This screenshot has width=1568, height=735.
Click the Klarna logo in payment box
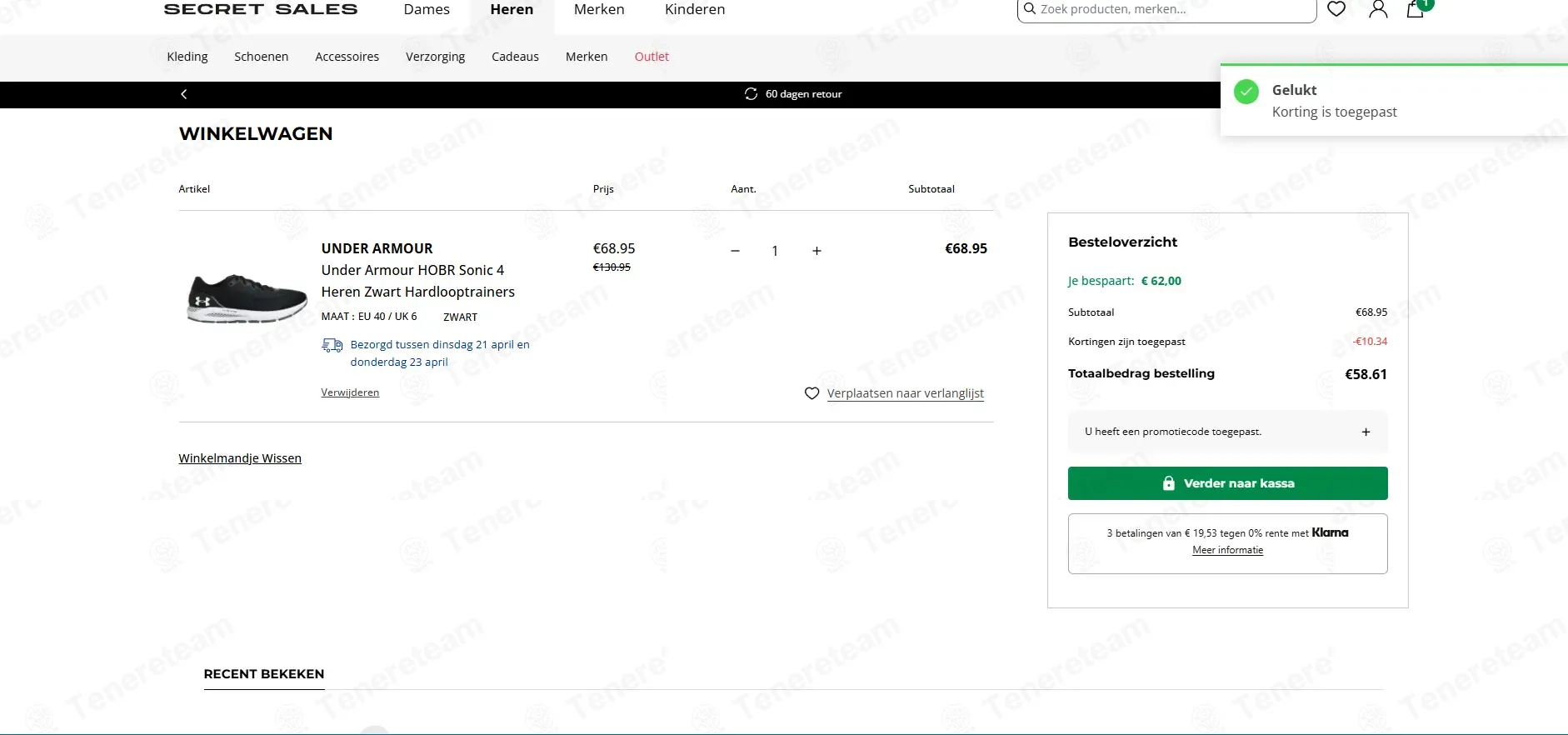1331,532
